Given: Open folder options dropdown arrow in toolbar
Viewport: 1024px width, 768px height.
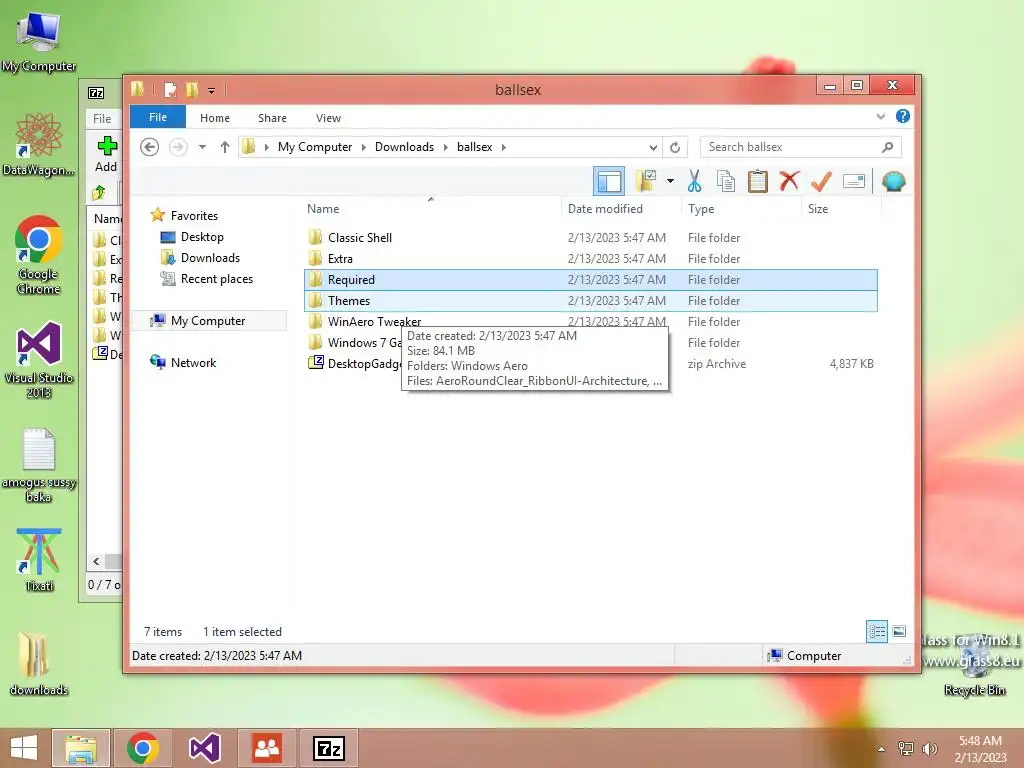Looking at the screenshot, I should (x=670, y=181).
